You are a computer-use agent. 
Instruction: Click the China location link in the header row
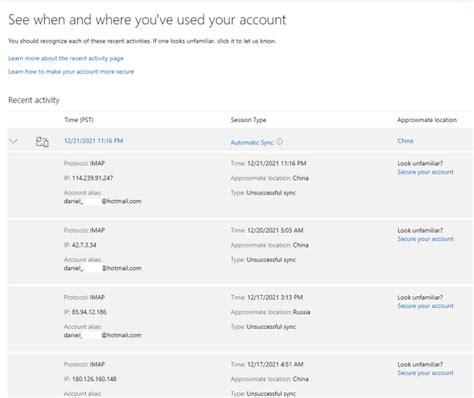[405, 141]
